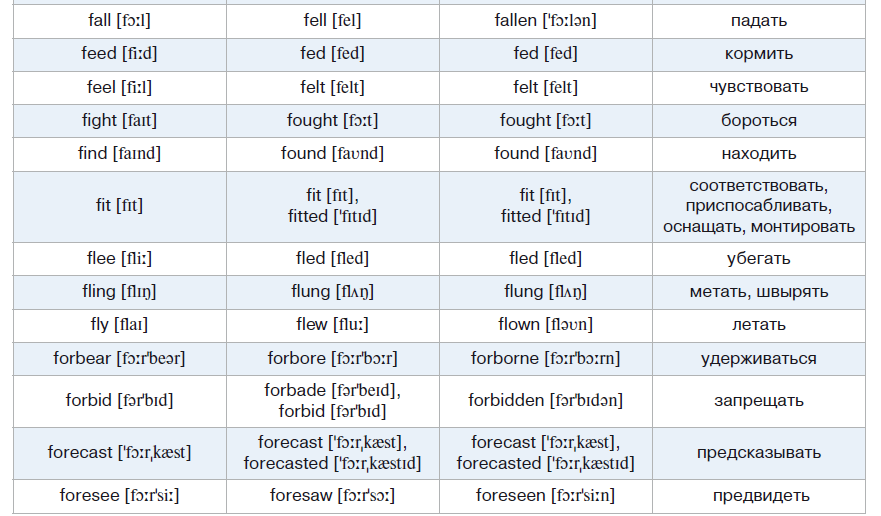Click the translation 'бороться'
The height and width of the screenshot is (516, 881).
click(x=758, y=121)
